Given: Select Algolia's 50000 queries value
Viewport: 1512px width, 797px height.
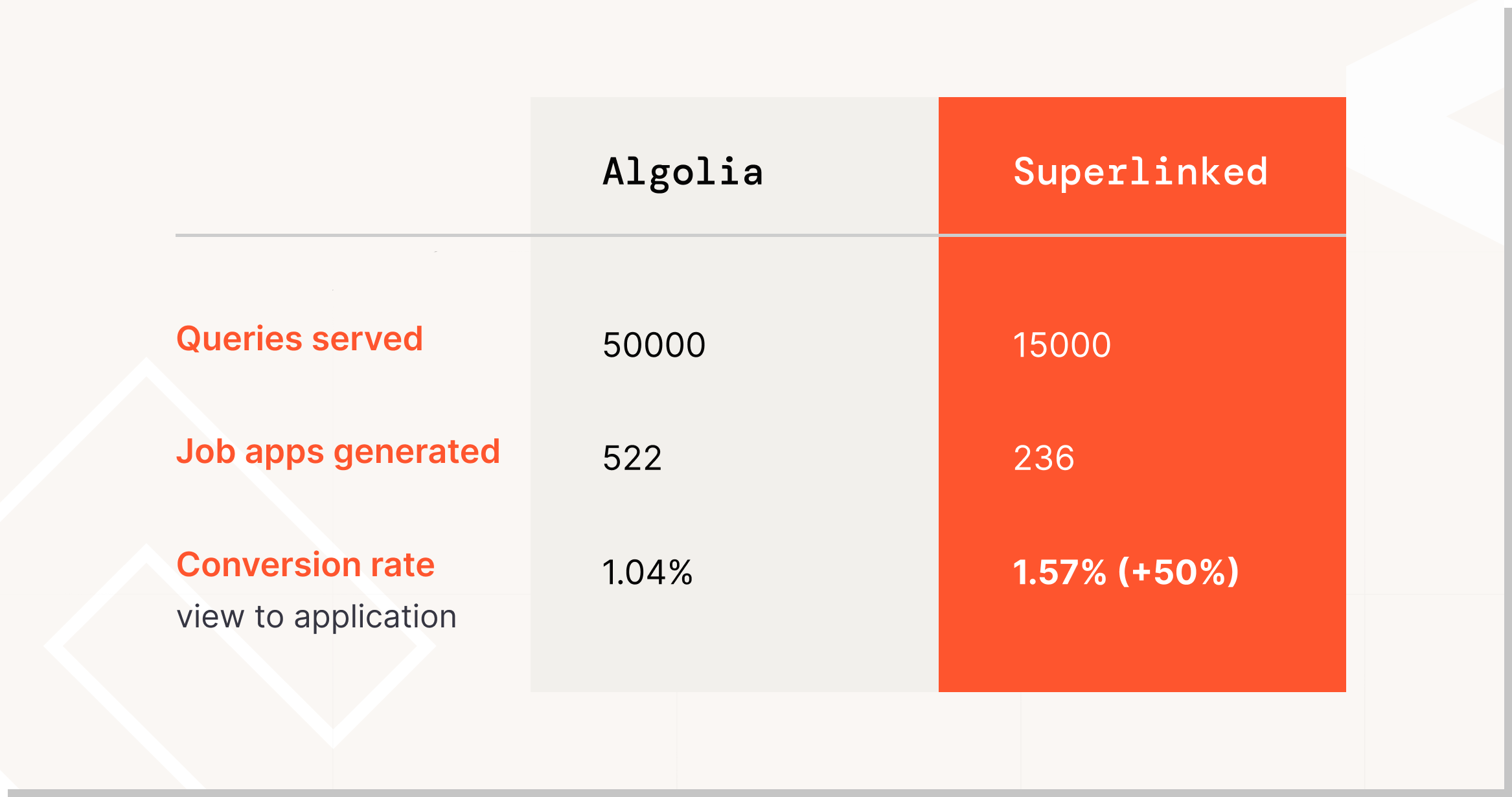Looking at the screenshot, I should 654,344.
